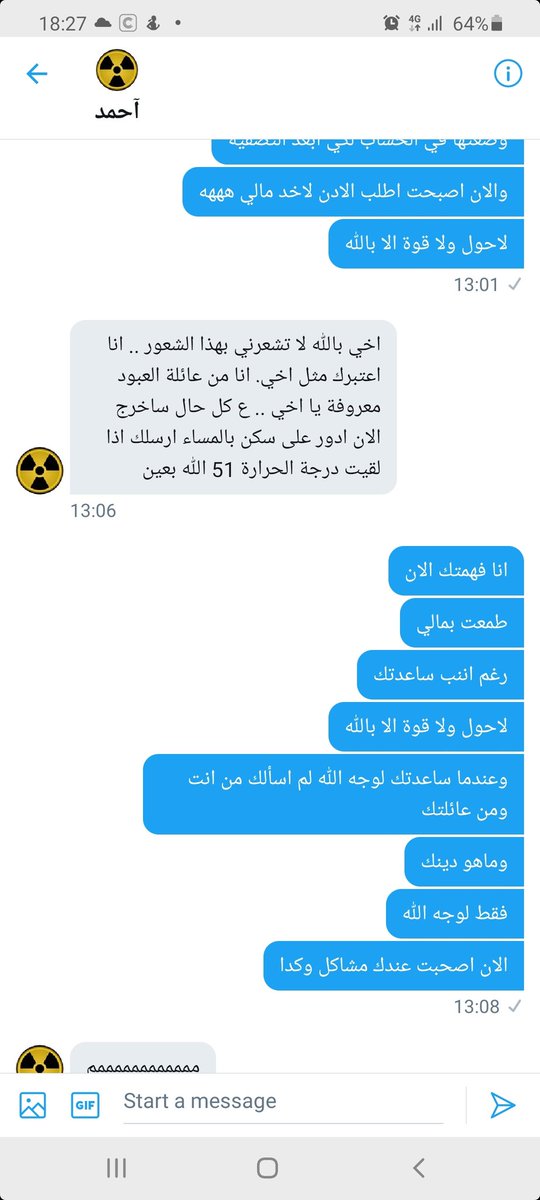Tap the 13:08 delivered timestamp checkmark
Image resolution: width=540 pixels, height=1200 pixels.
pyautogui.click(x=515, y=1007)
